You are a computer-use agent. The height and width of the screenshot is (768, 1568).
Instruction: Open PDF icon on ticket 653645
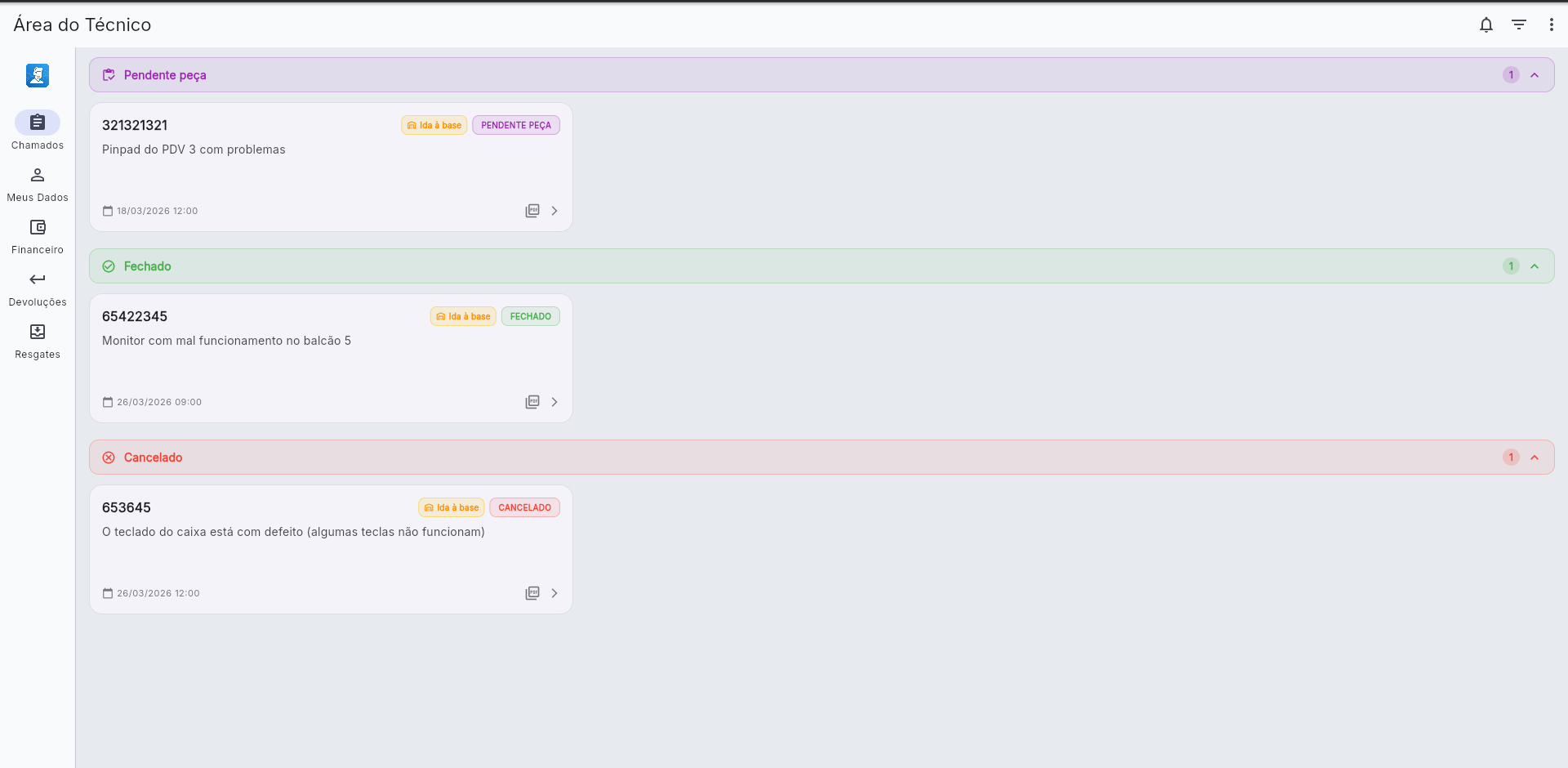532,593
